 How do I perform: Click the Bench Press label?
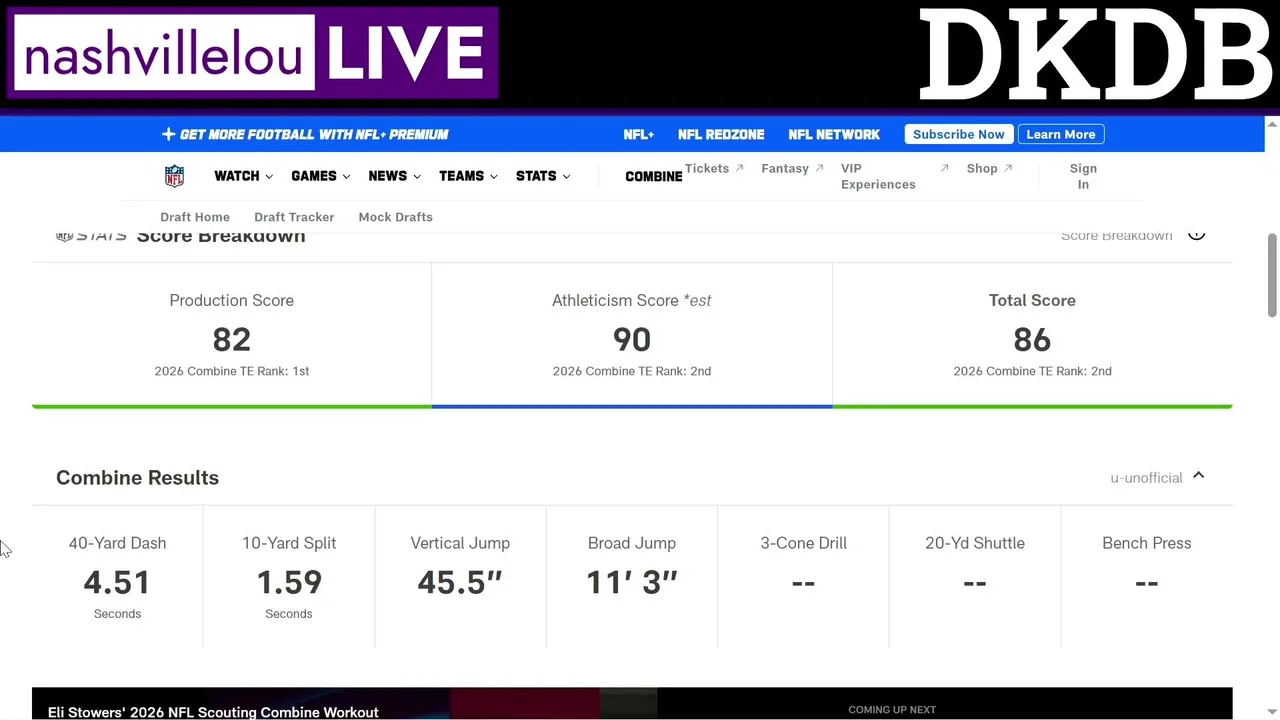click(x=1147, y=543)
